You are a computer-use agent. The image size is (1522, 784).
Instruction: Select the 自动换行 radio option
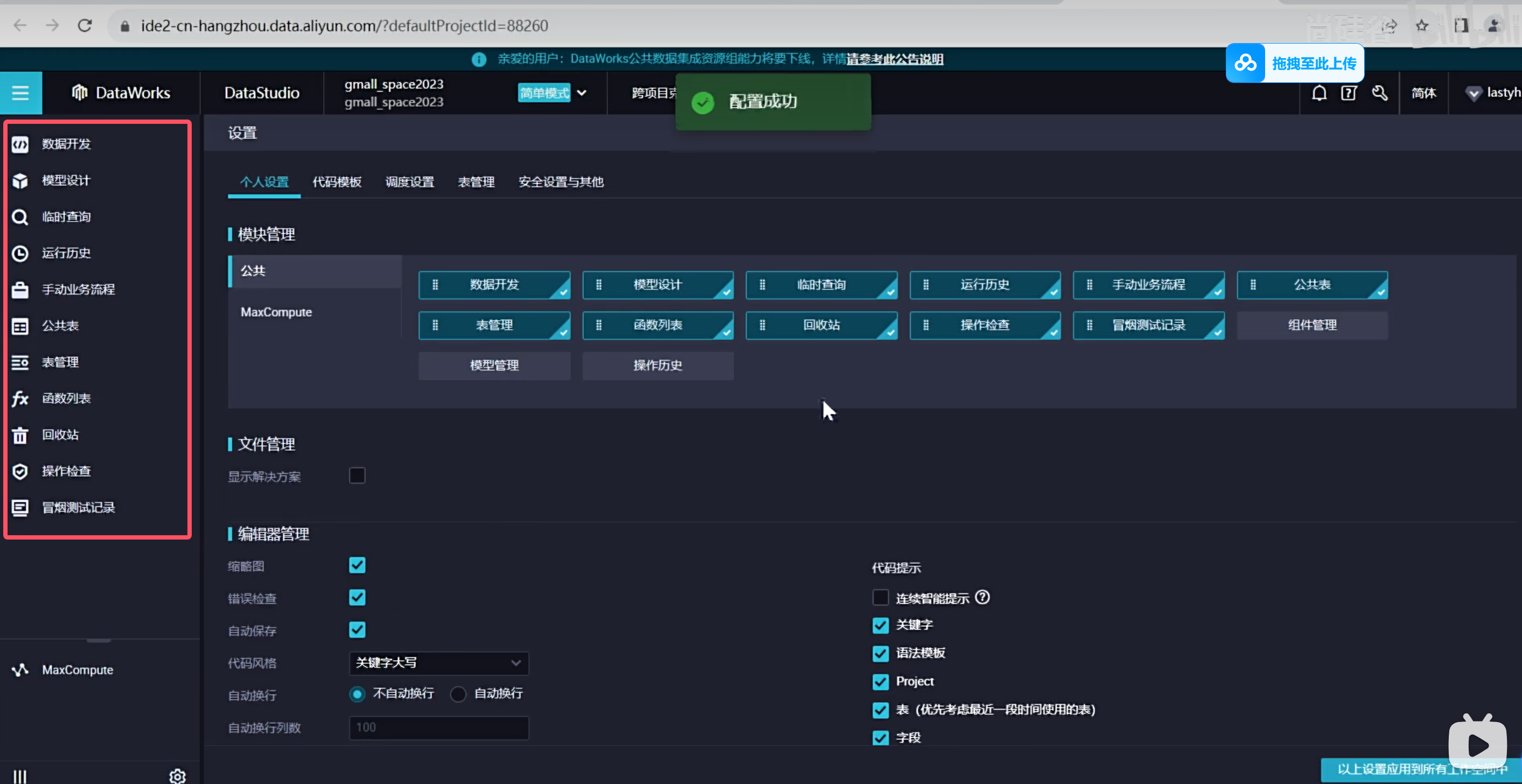click(x=458, y=694)
